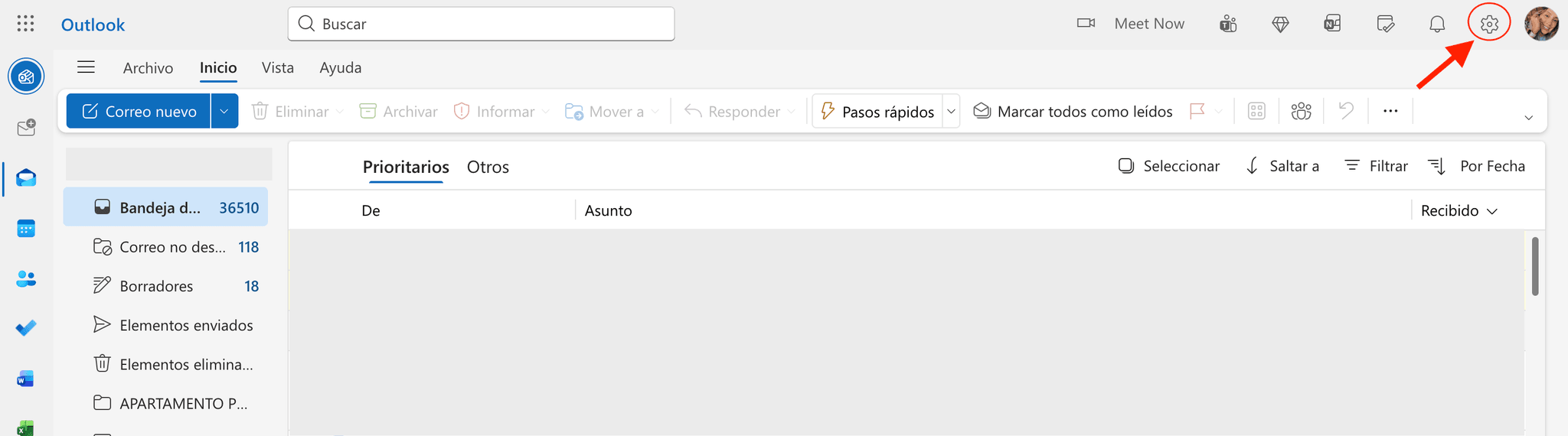Viewport: 1568px width, 436px height.
Task: Click the Pasos rápidos button
Action: click(877, 112)
